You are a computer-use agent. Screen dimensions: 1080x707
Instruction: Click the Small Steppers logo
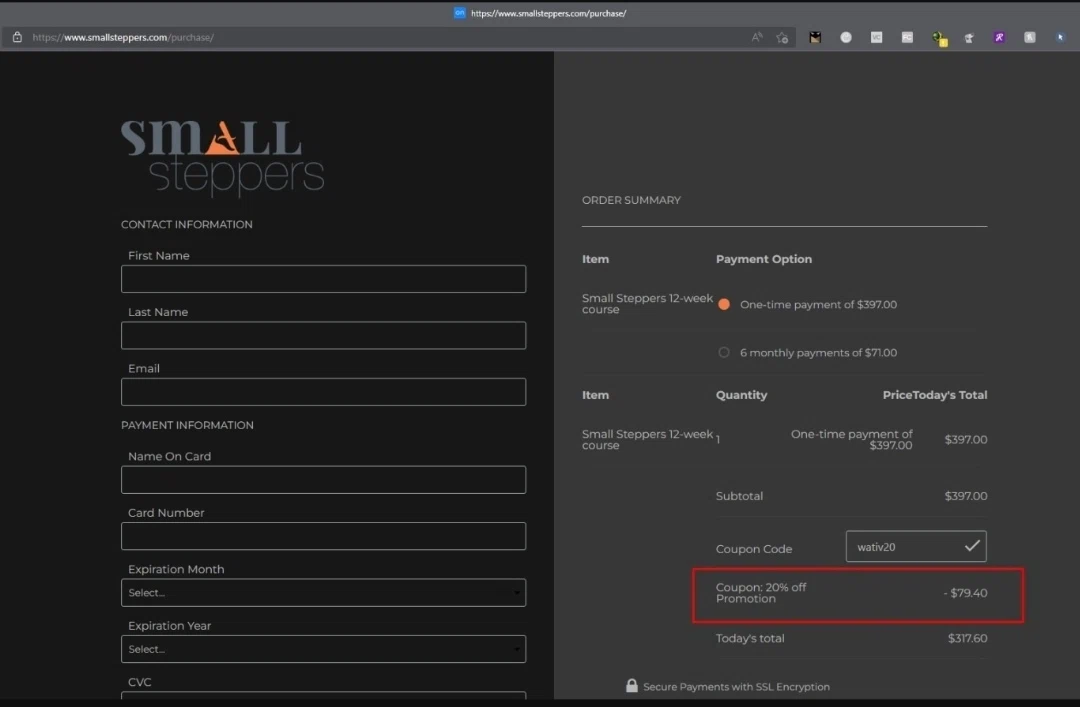tap(222, 158)
